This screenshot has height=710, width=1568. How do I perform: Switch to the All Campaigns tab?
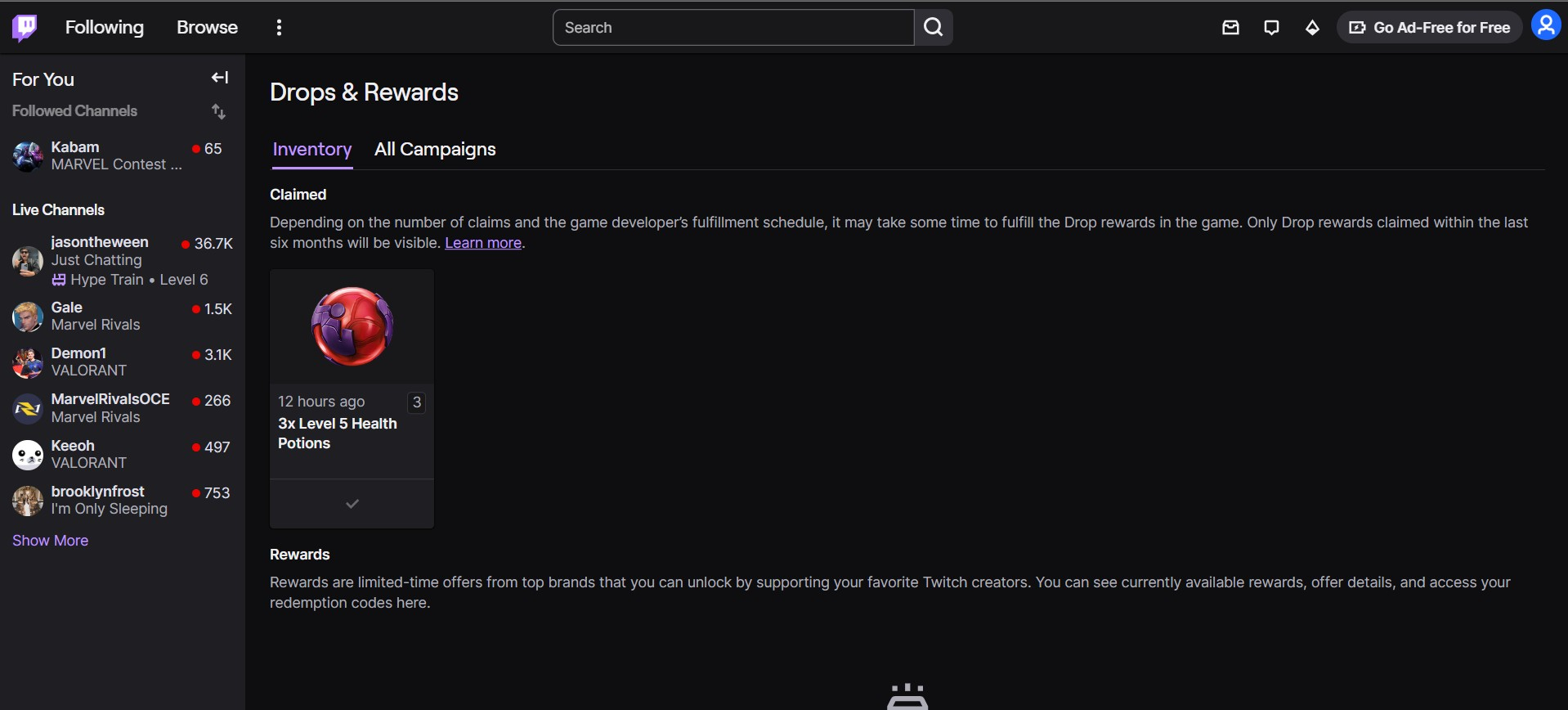click(x=435, y=150)
